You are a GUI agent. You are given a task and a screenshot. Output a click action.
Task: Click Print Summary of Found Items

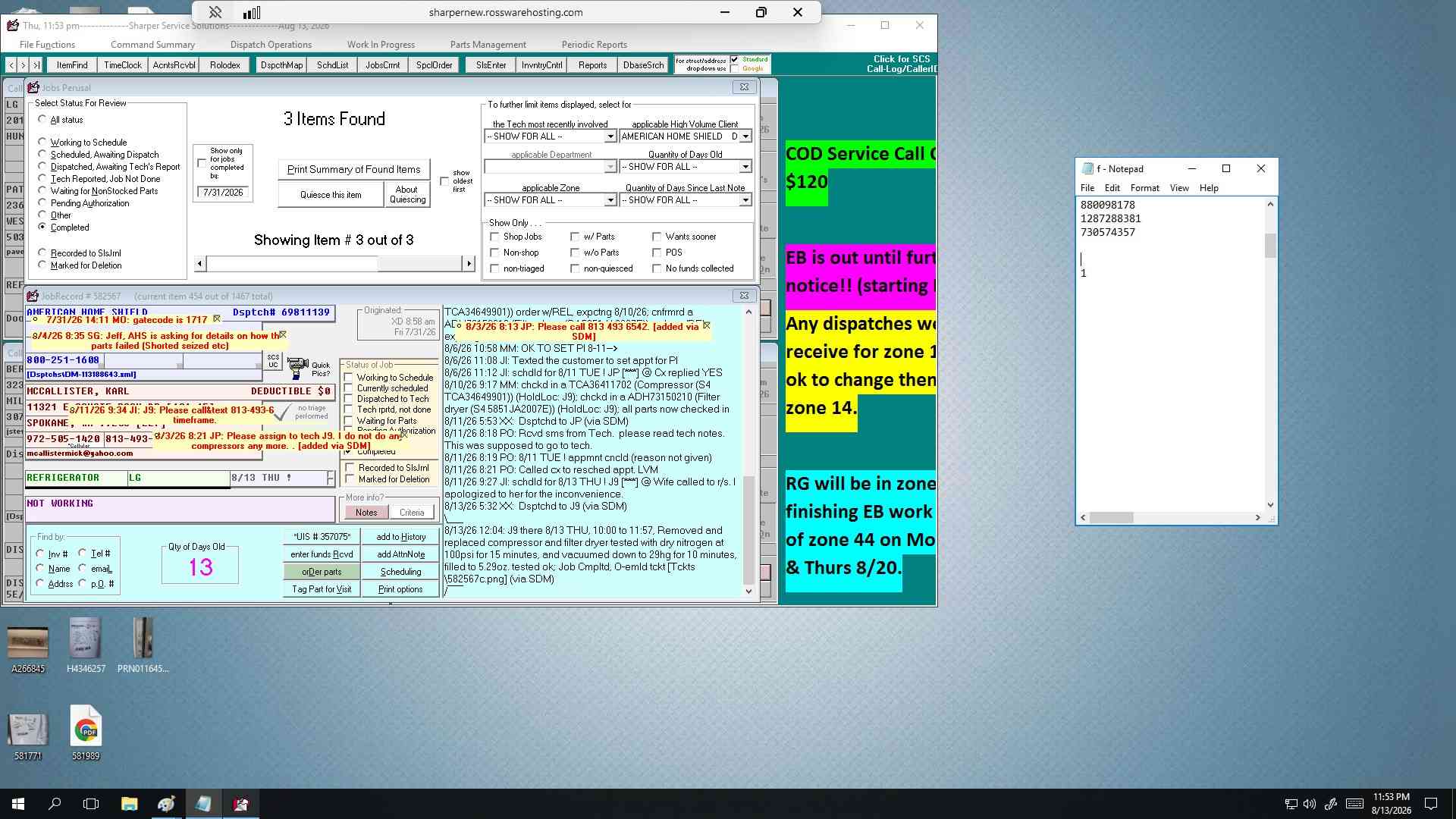point(353,169)
